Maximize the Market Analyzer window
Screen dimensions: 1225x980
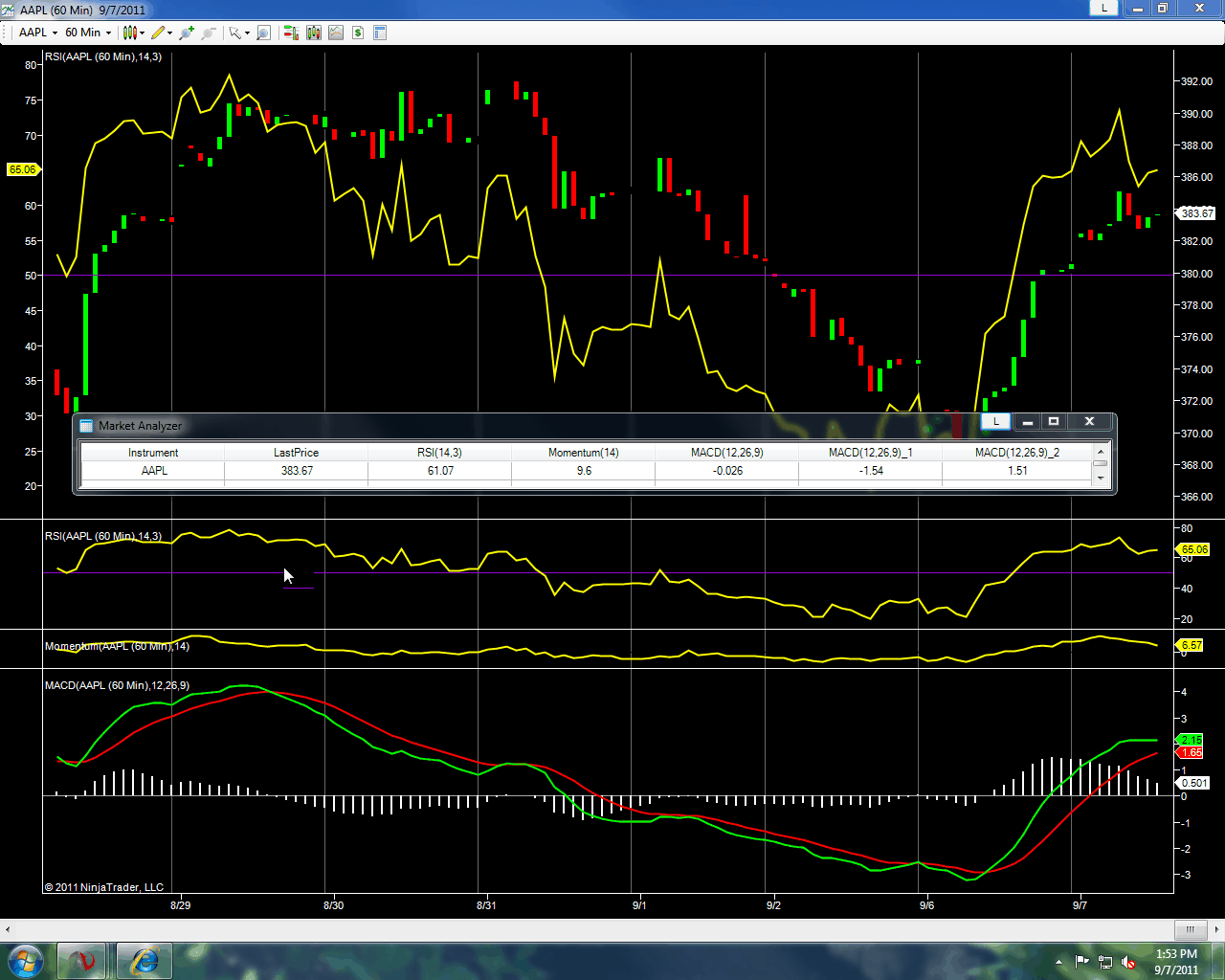(1054, 421)
